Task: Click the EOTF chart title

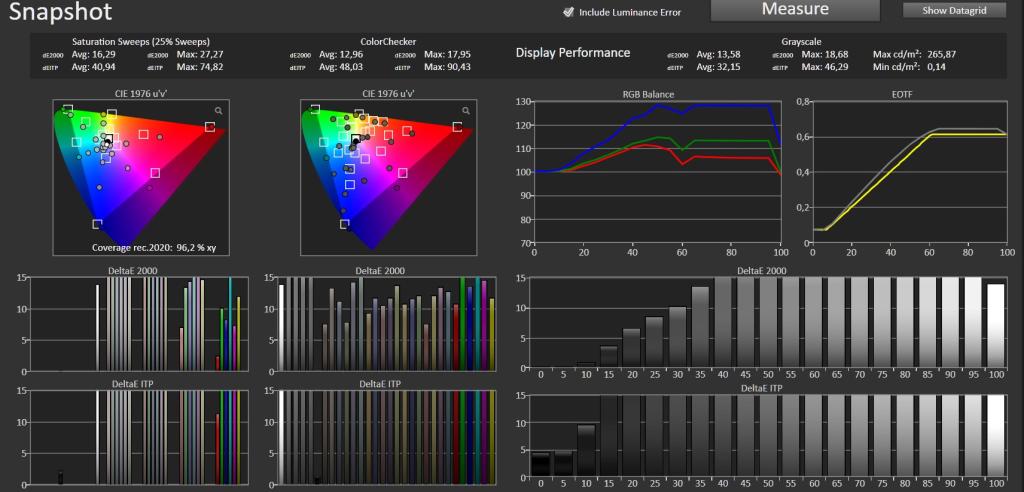Action: click(x=902, y=95)
